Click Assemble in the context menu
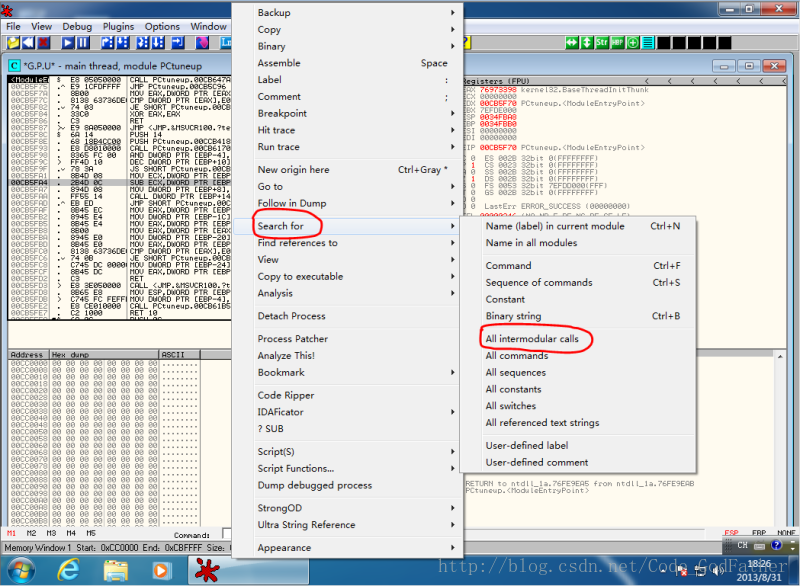800x586 pixels. (279, 63)
